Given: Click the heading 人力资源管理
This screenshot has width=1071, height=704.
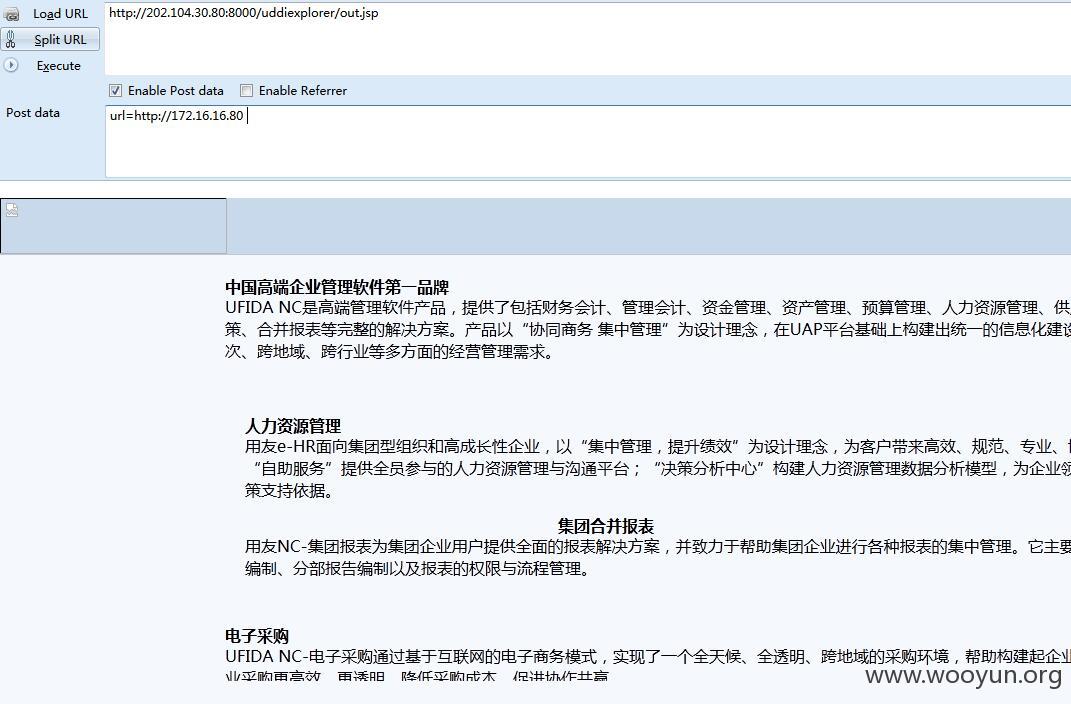Looking at the screenshot, I should coord(293,426).
